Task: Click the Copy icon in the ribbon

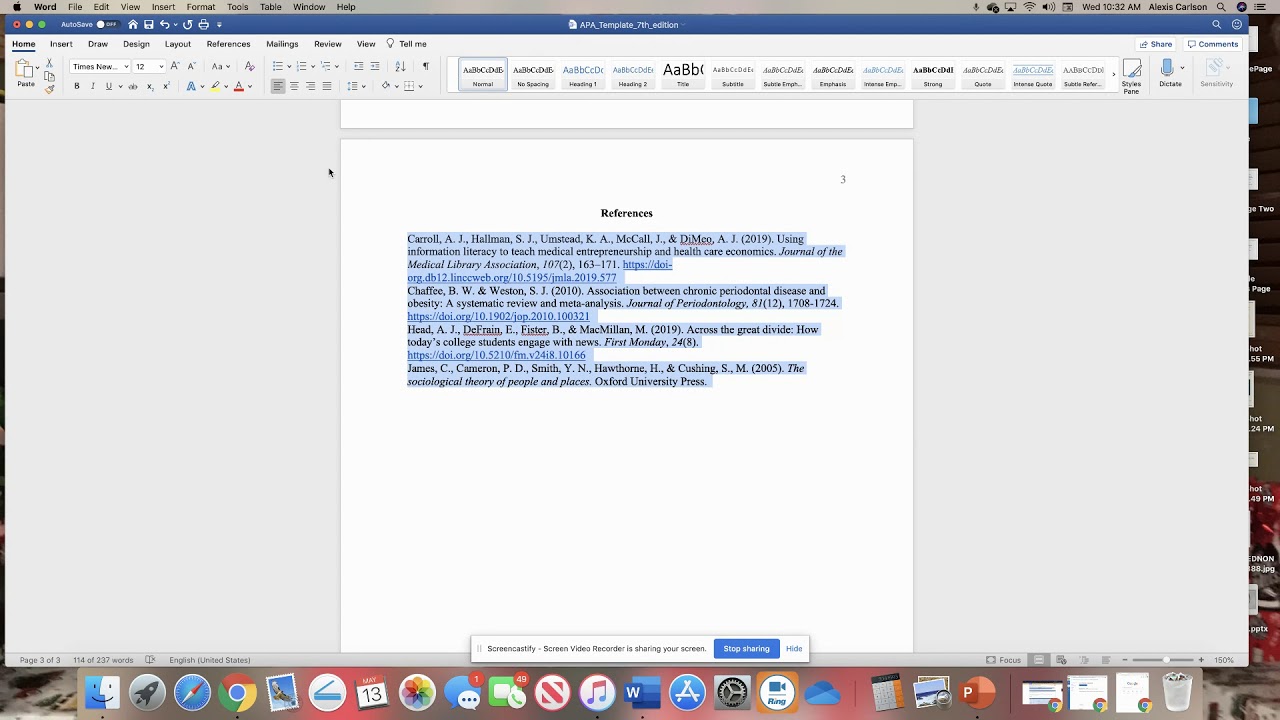Action: tap(49, 76)
